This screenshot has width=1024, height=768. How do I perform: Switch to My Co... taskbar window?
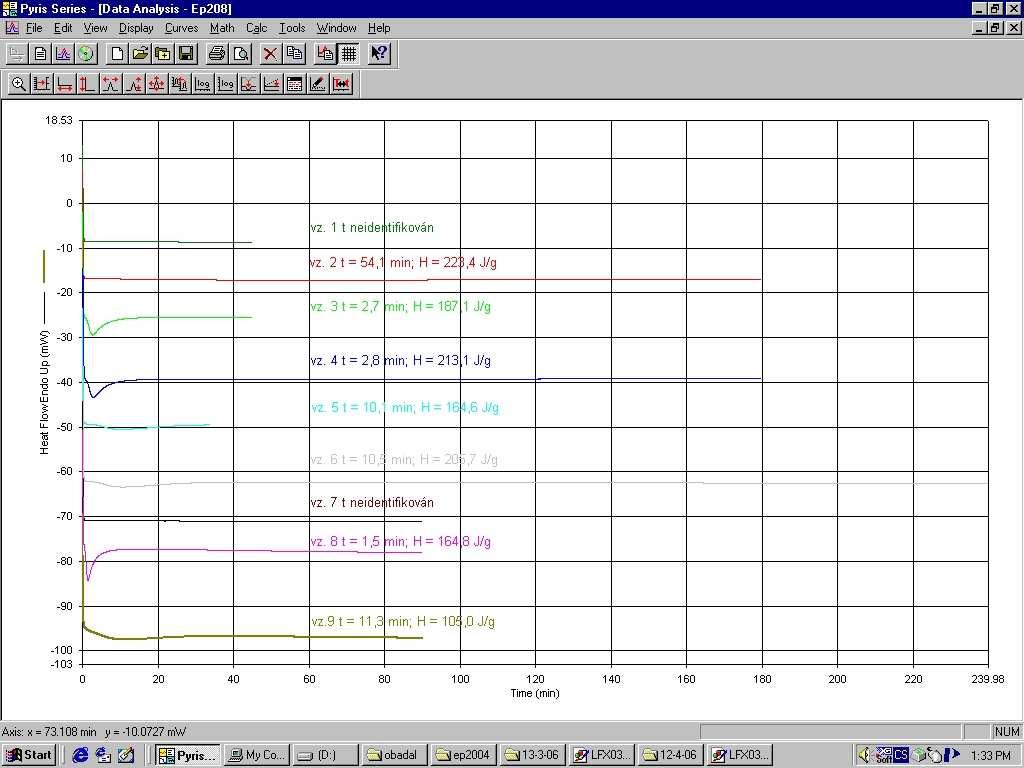[257, 755]
